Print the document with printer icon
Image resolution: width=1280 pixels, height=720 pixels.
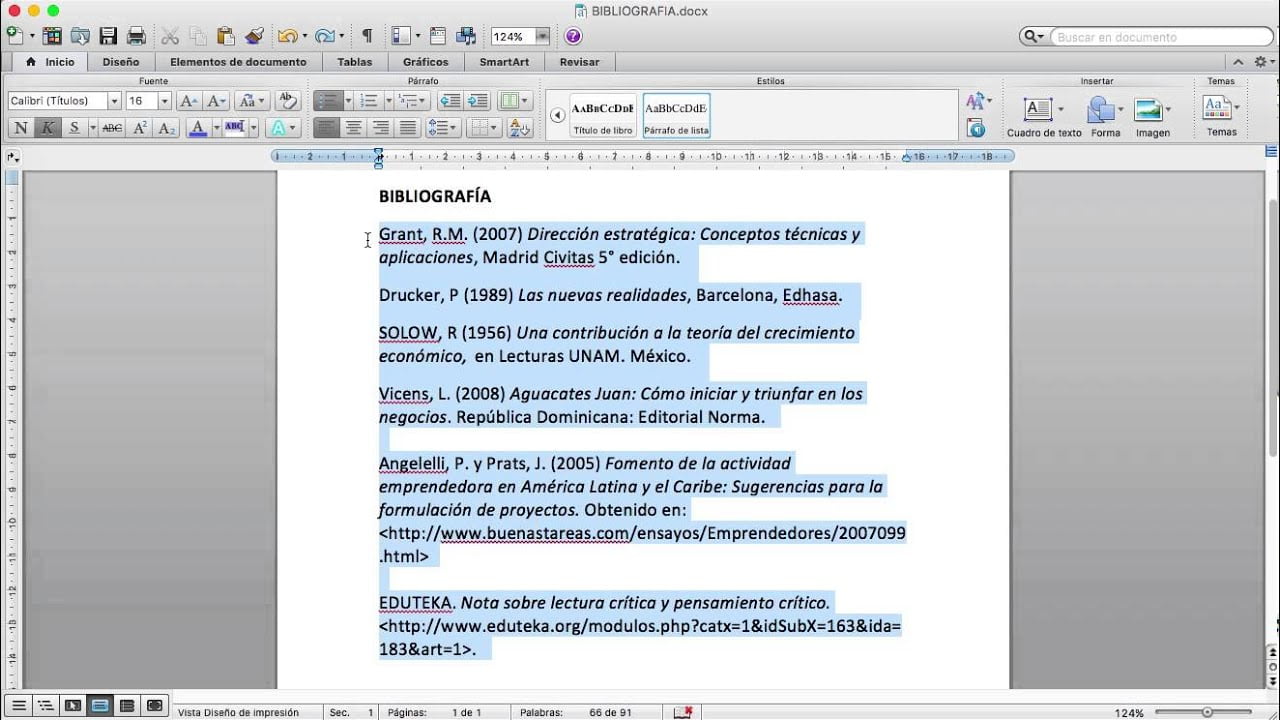click(x=136, y=36)
